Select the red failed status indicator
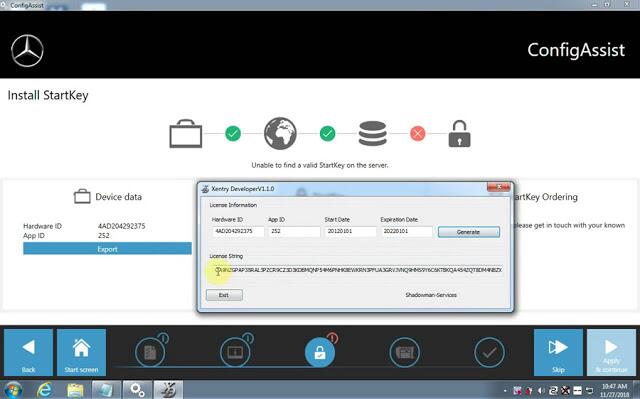 point(417,133)
